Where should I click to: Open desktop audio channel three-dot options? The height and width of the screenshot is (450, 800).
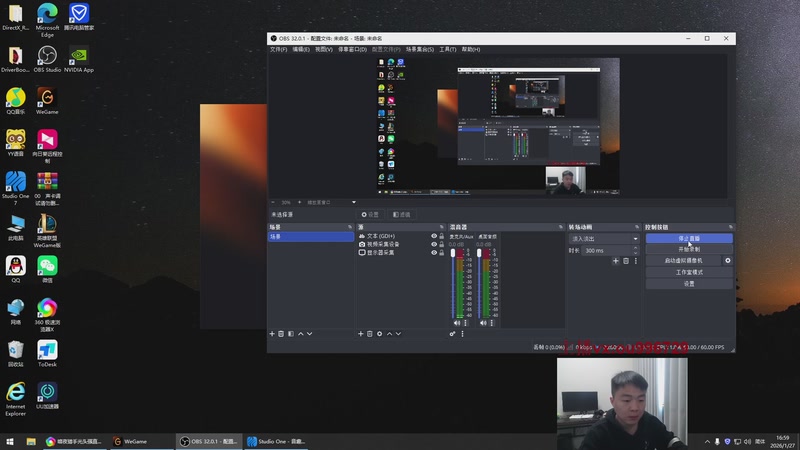(x=492, y=323)
